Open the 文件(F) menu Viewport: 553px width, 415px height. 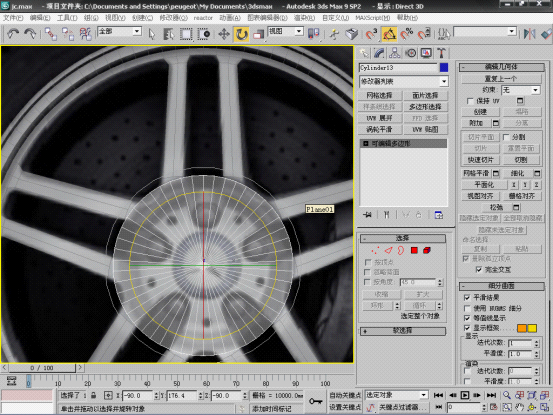coord(13,18)
